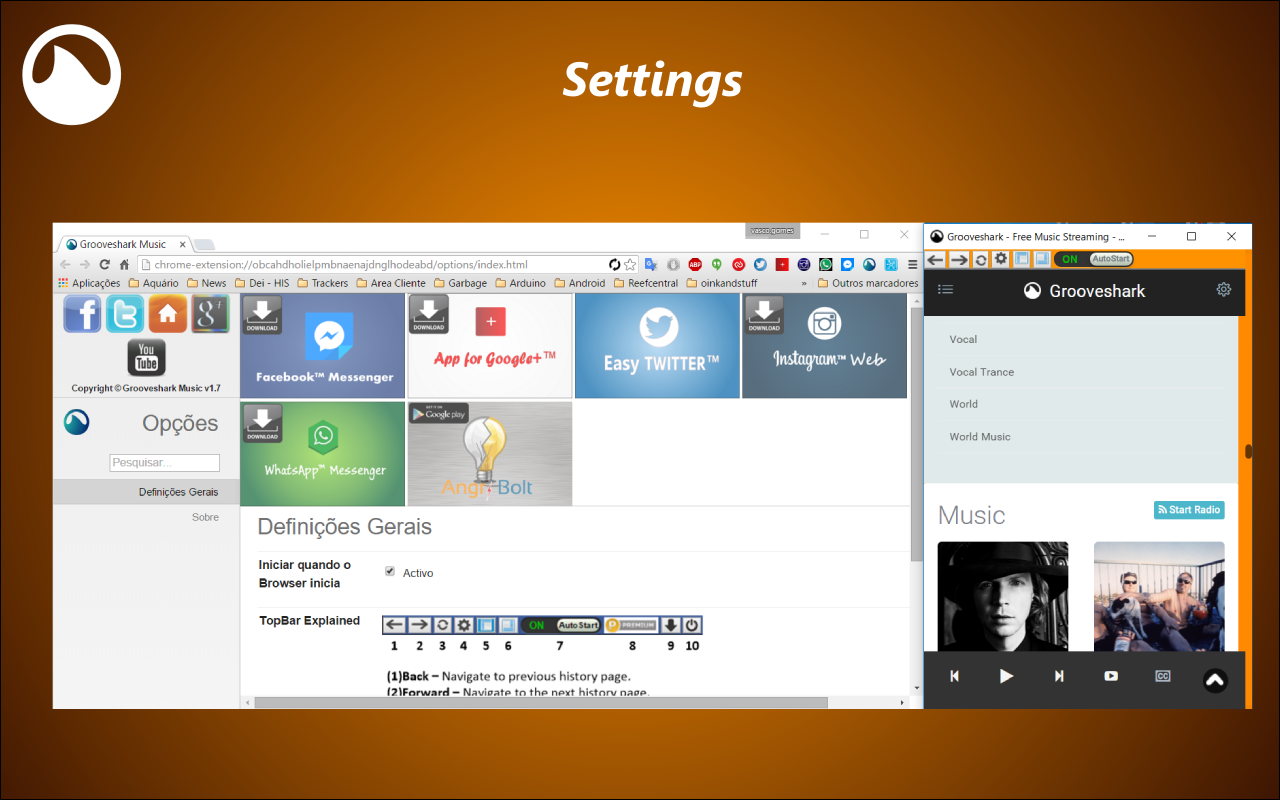Click the Pesquisar search field
The image size is (1280, 800).
(x=164, y=463)
